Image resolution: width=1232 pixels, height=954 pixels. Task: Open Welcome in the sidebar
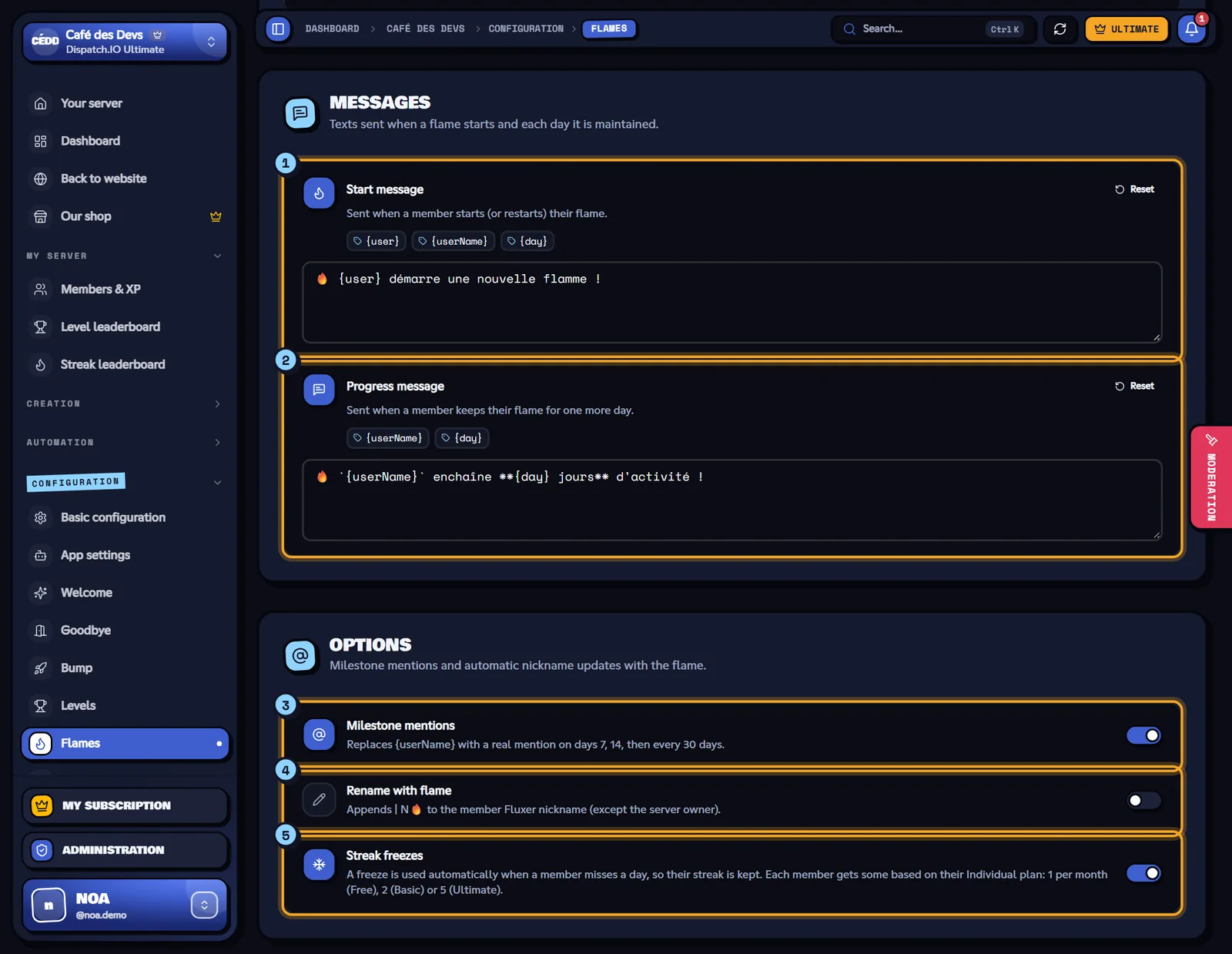[x=126, y=593]
